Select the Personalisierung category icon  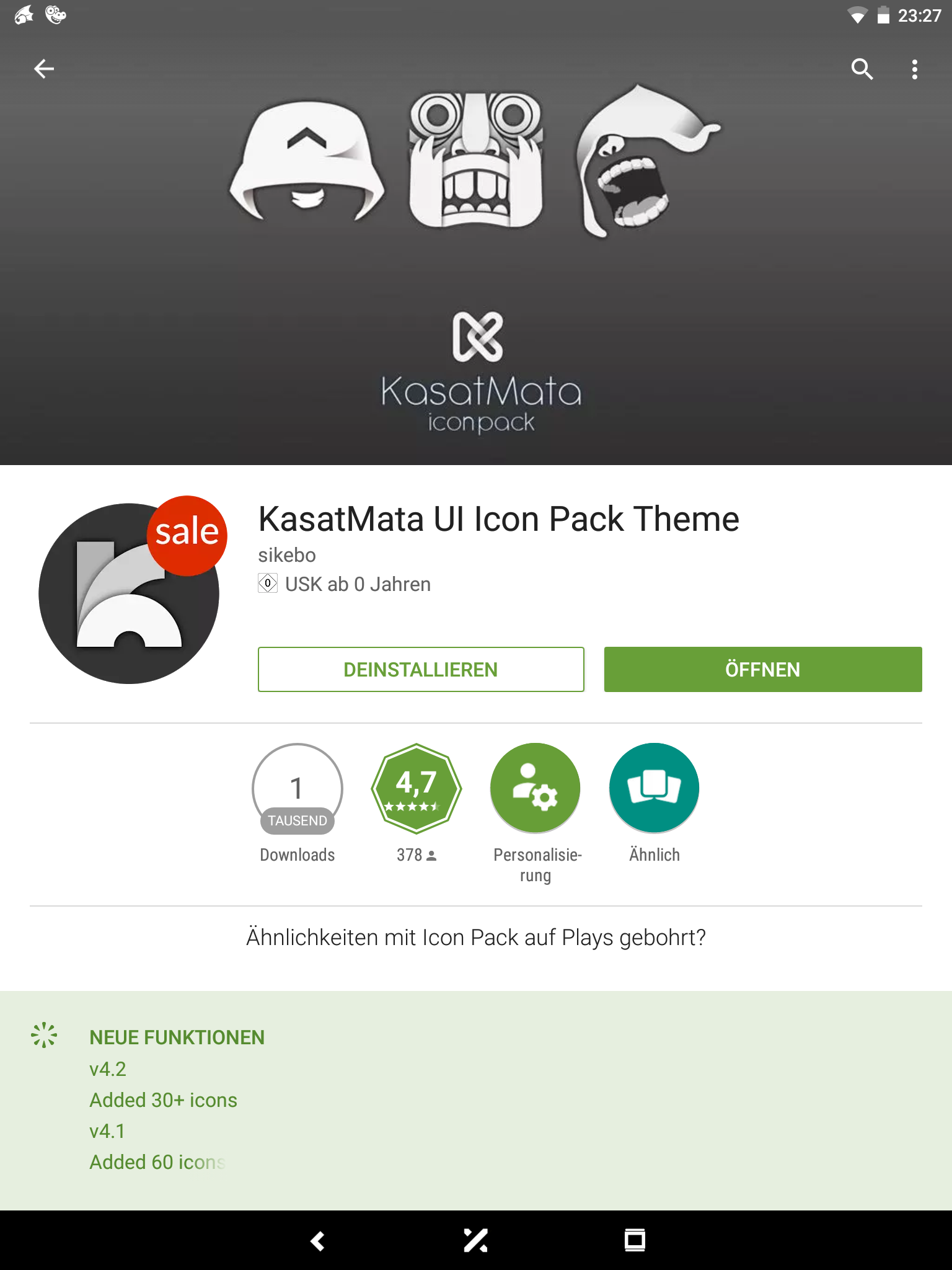[x=535, y=789]
